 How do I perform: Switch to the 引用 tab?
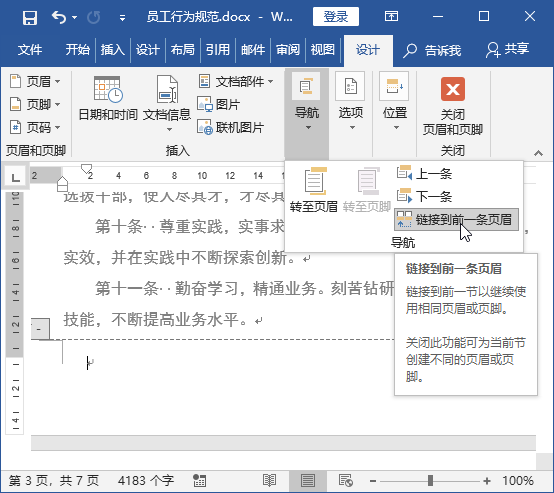pyautogui.click(x=218, y=49)
